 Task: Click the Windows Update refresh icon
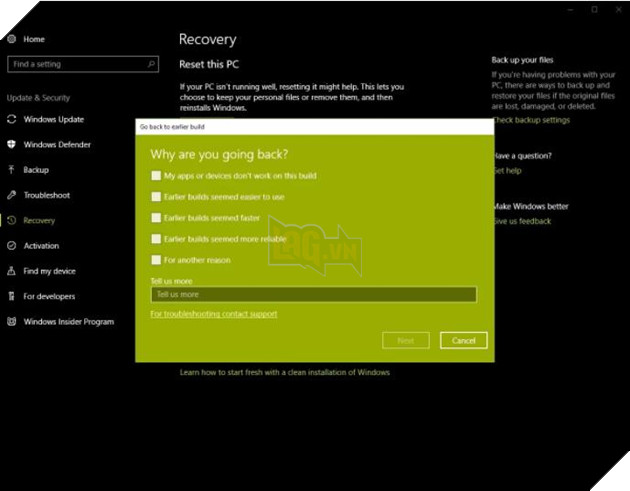pyautogui.click(x=12, y=119)
